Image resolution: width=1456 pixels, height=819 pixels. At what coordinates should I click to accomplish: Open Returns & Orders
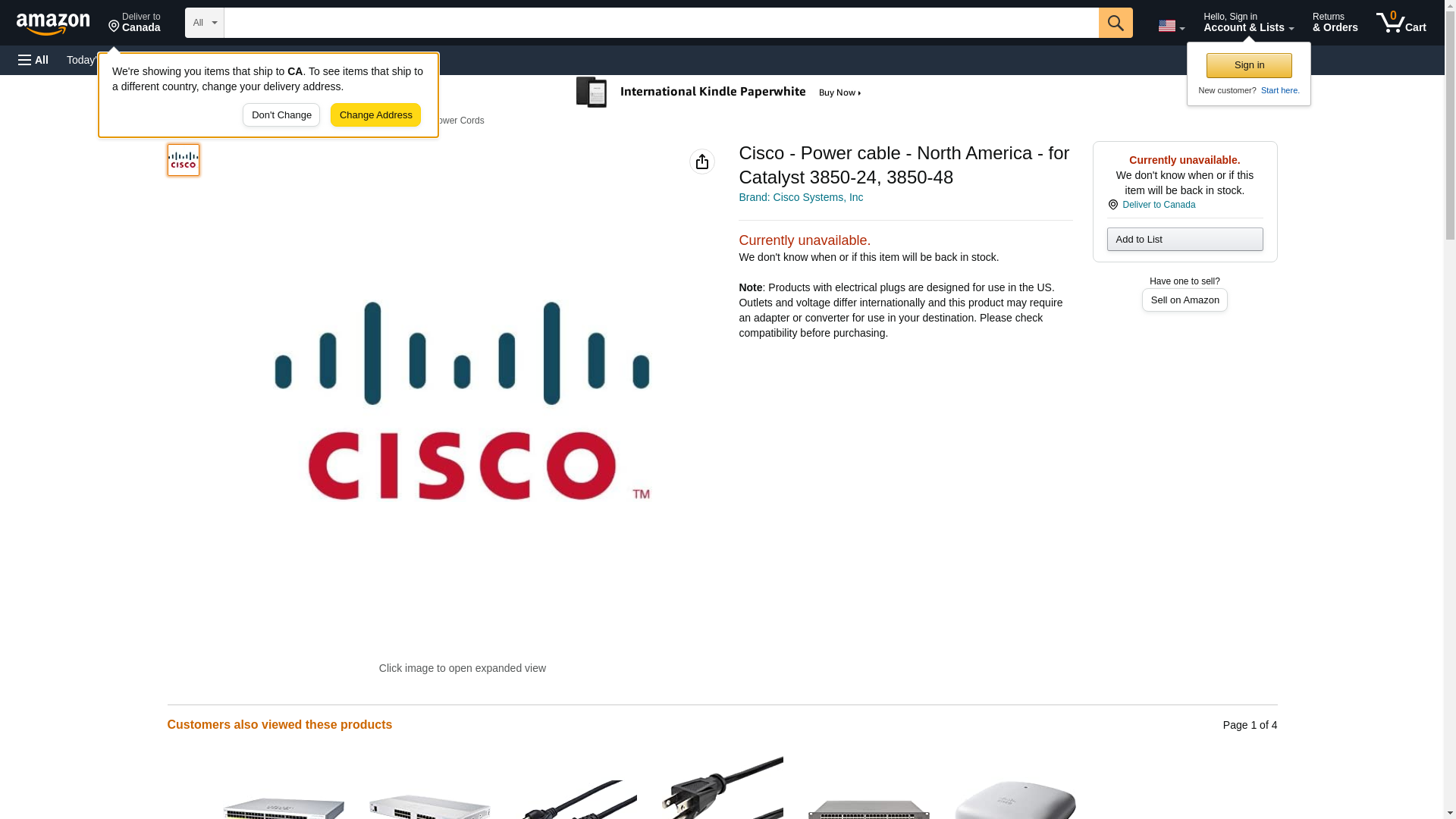point(1335,22)
